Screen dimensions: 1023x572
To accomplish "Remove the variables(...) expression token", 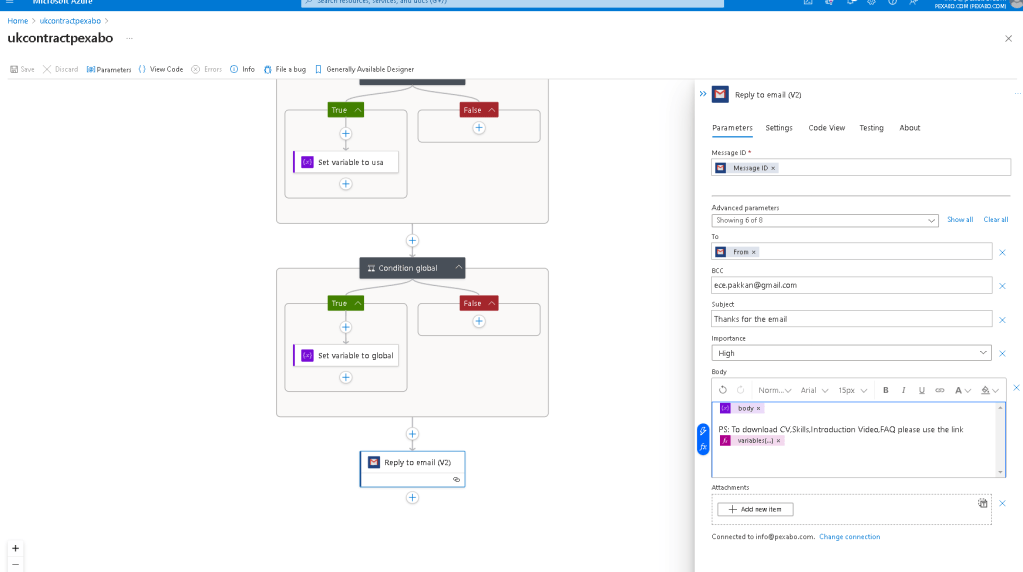I will tap(778, 441).
